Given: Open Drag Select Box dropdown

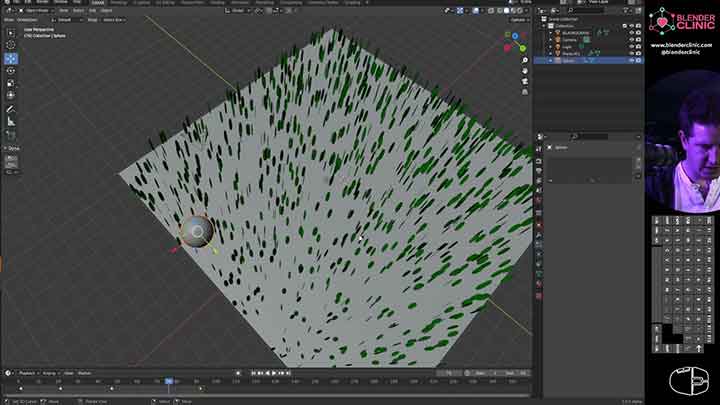Looking at the screenshot, I should [114, 20].
